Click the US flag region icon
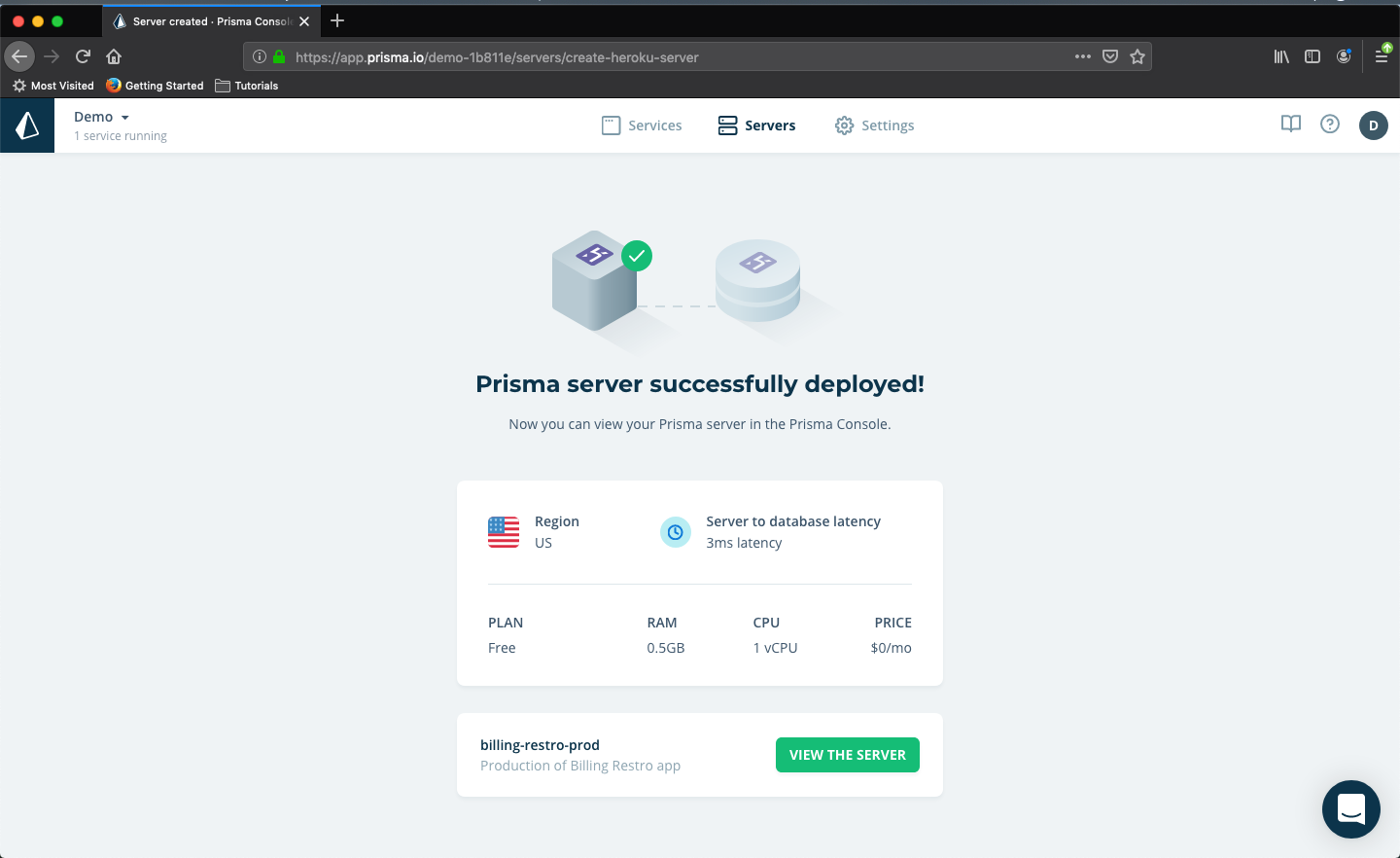Viewport: 1400px width, 858px height. click(504, 532)
